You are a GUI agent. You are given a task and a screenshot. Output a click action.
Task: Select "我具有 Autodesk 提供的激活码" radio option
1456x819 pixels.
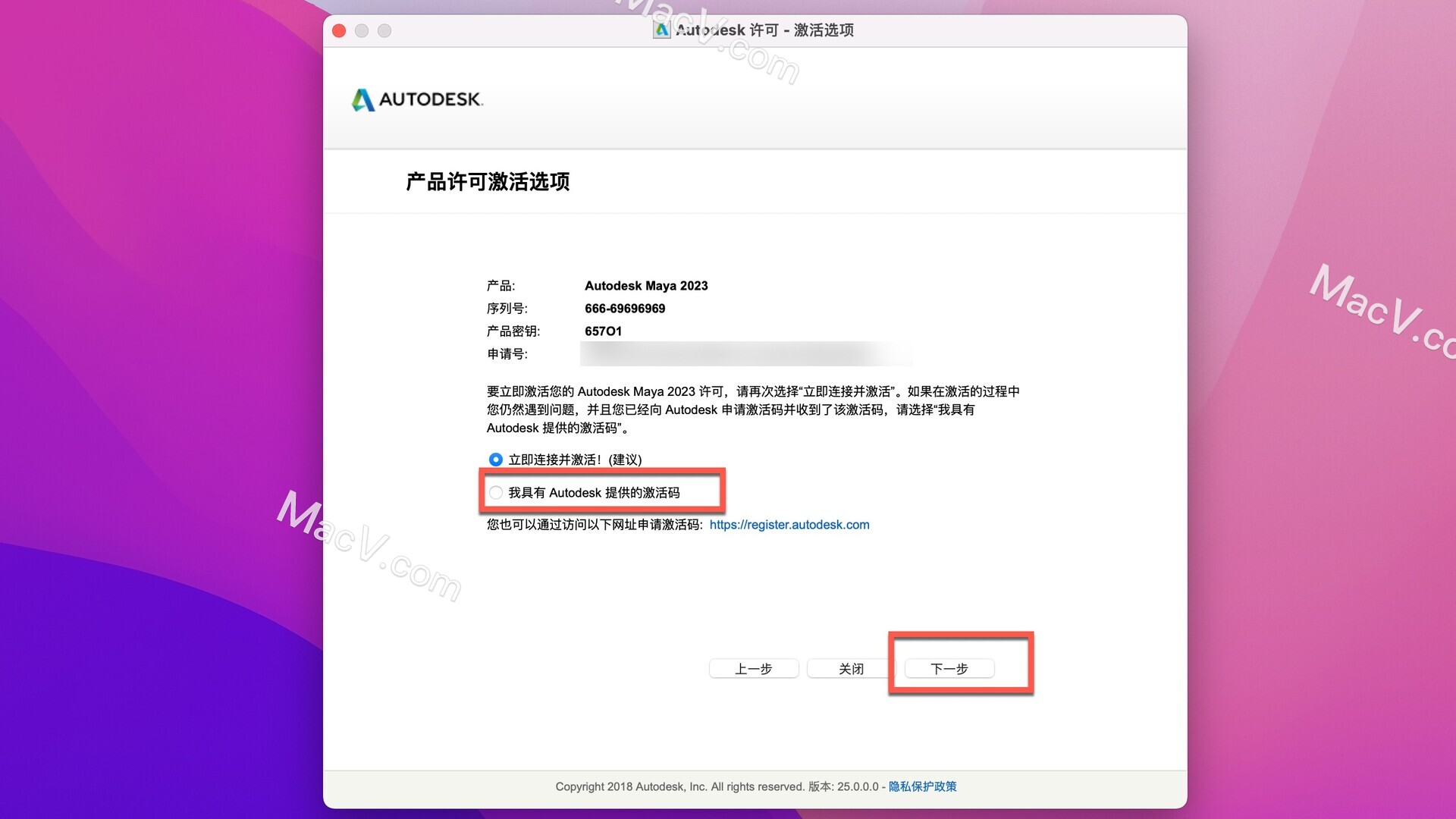(x=495, y=493)
